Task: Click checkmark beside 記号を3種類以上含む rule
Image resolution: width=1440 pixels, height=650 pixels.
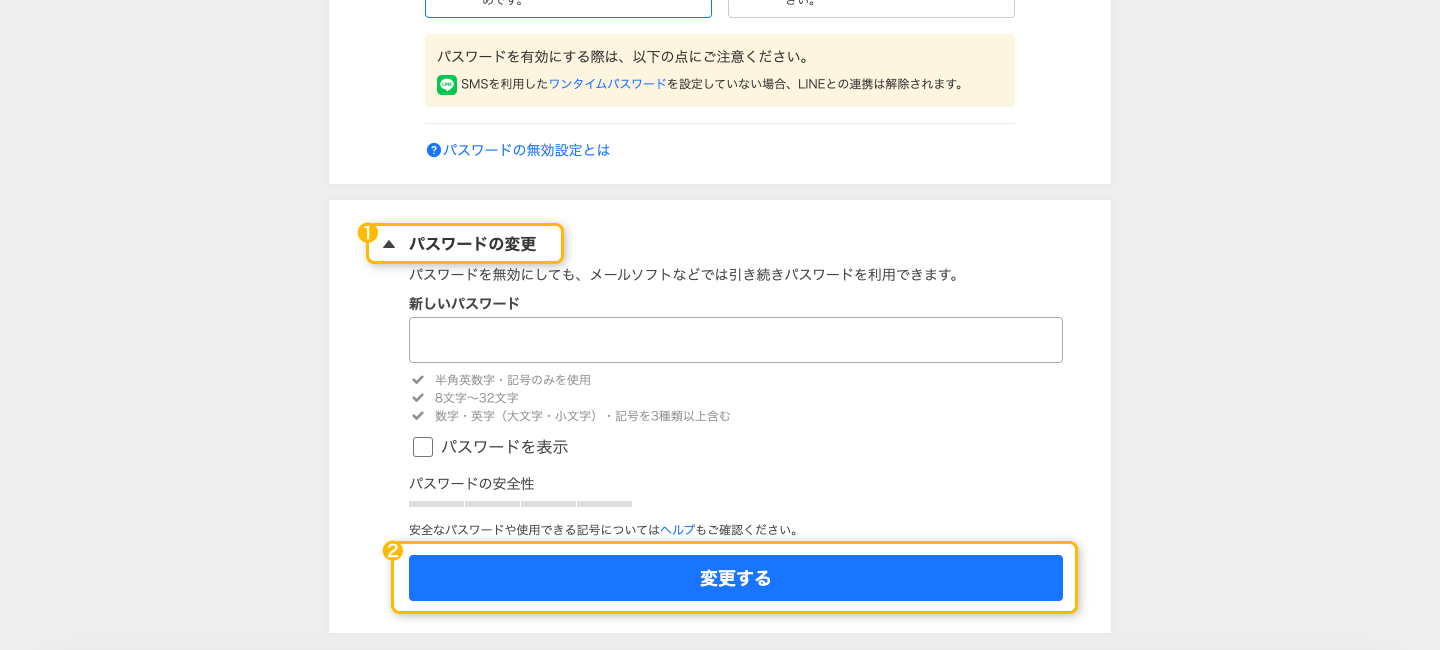Action: 418,416
